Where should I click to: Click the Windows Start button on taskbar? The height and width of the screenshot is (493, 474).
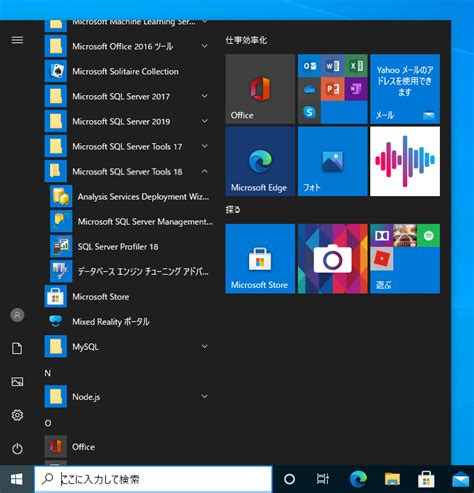pyautogui.click(x=17, y=479)
